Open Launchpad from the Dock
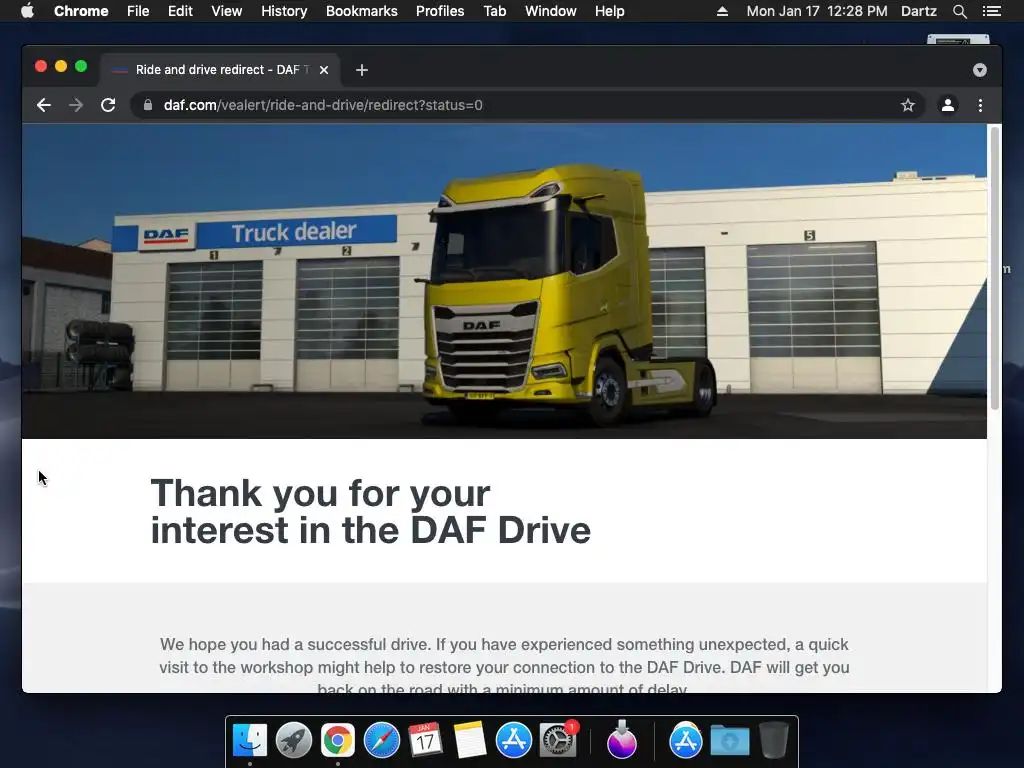The image size is (1024, 768). click(294, 740)
